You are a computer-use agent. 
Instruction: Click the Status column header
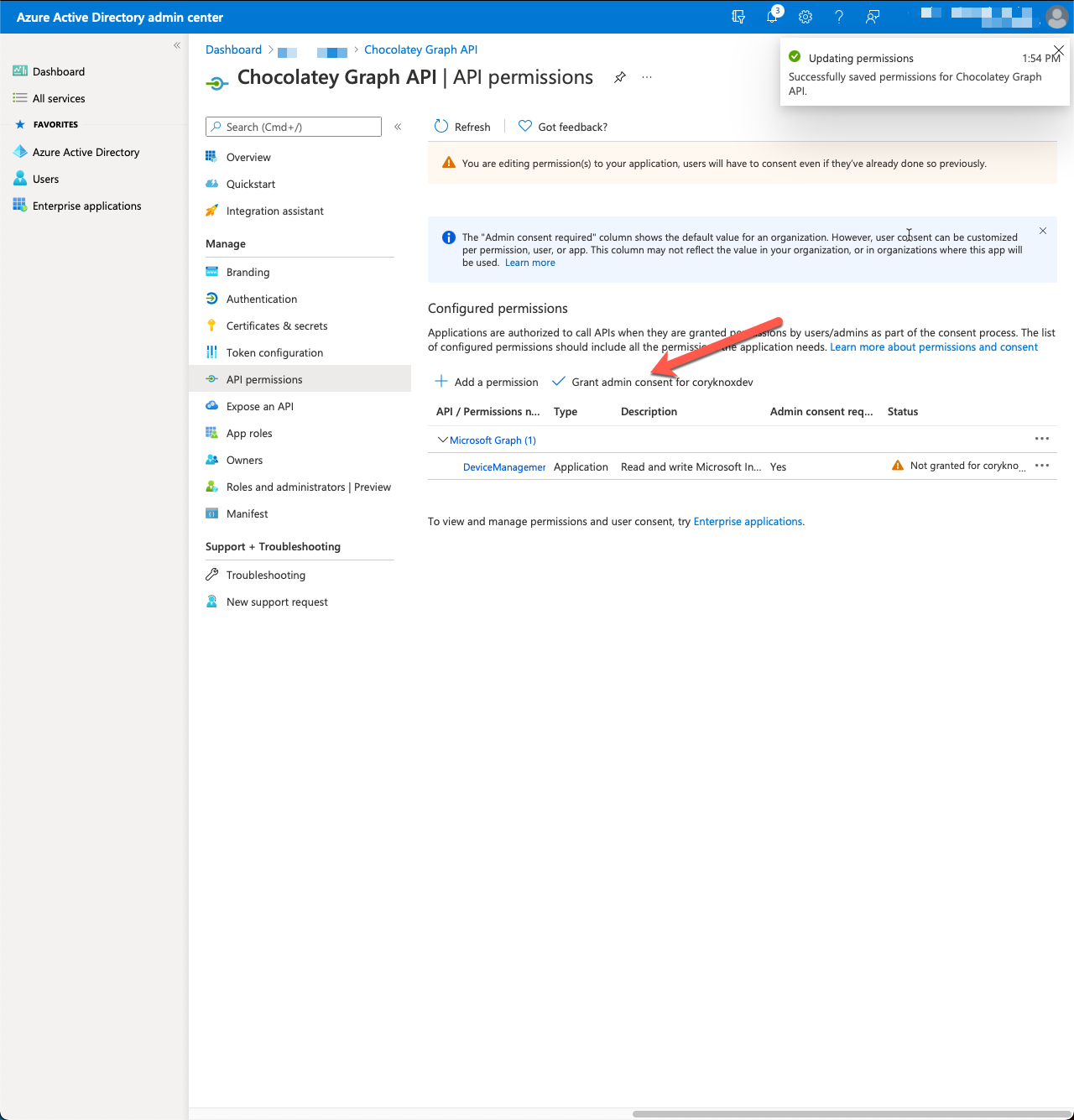(x=903, y=411)
